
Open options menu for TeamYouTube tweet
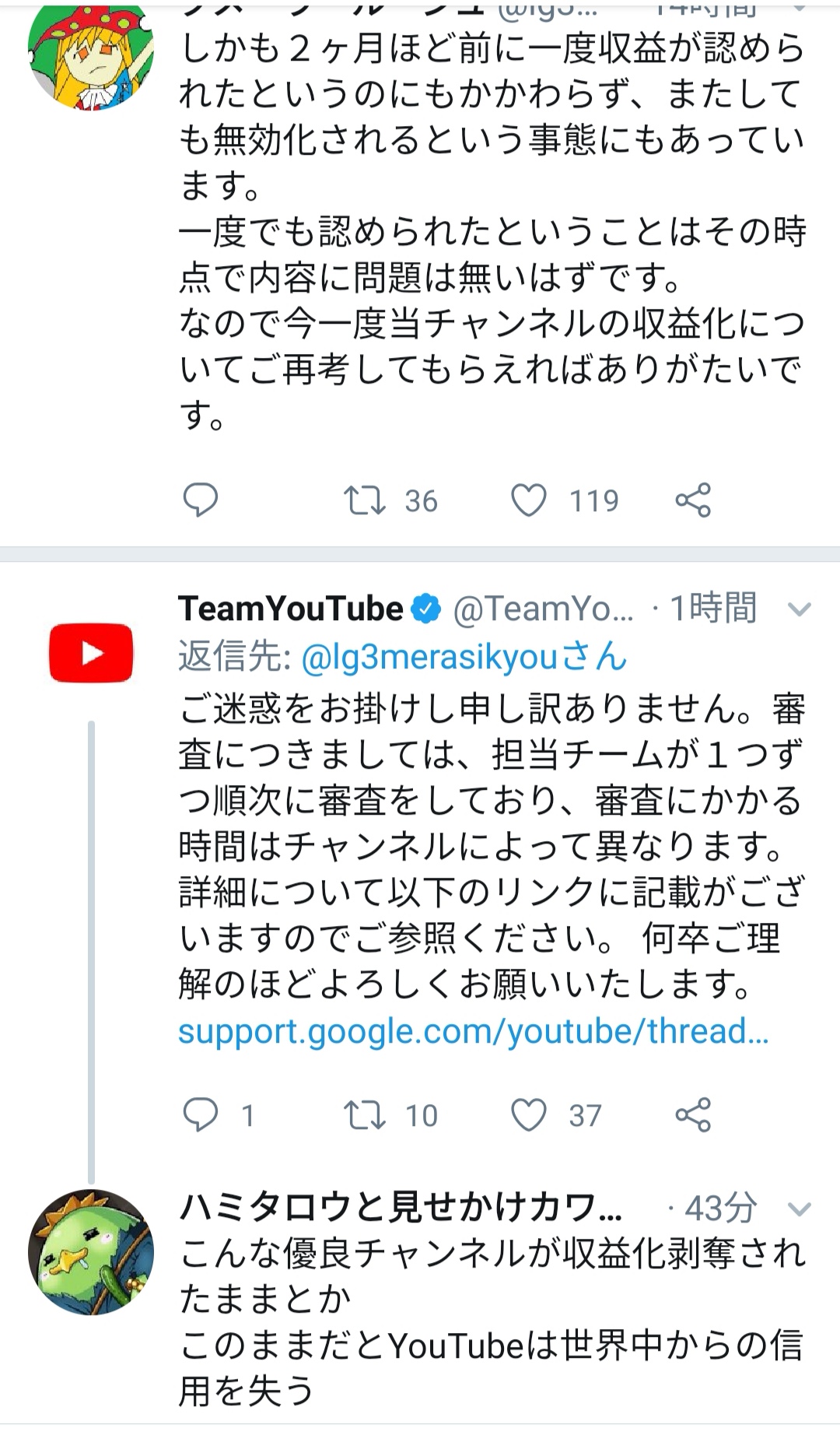pos(799,609)
